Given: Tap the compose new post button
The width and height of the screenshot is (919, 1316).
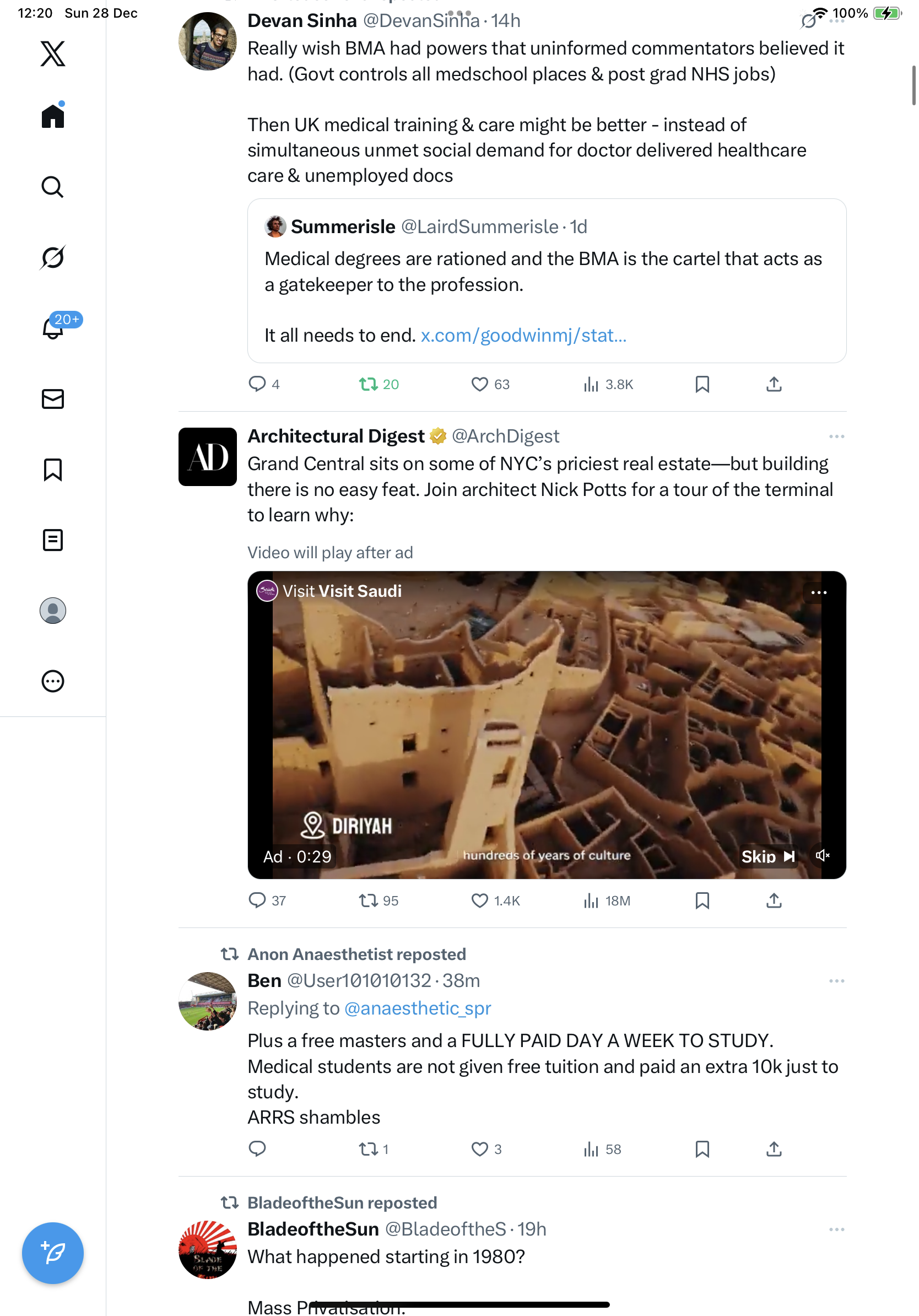Looking at the screenshot, I should [52, 1253].
